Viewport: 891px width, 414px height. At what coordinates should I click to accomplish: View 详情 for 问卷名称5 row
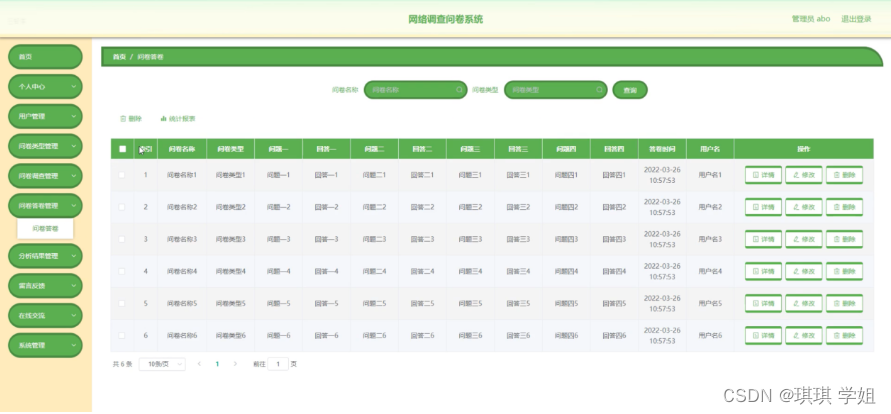click(x=763, y=303)
